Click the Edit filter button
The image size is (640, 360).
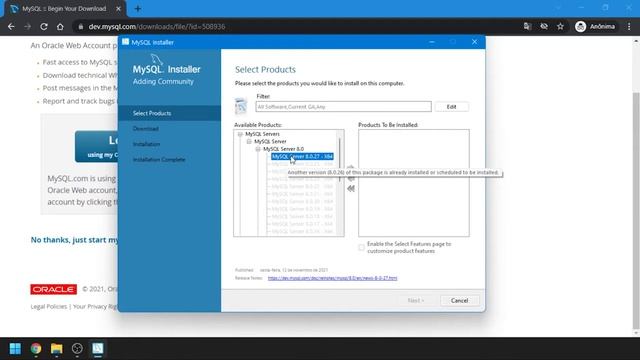point(451,107)
